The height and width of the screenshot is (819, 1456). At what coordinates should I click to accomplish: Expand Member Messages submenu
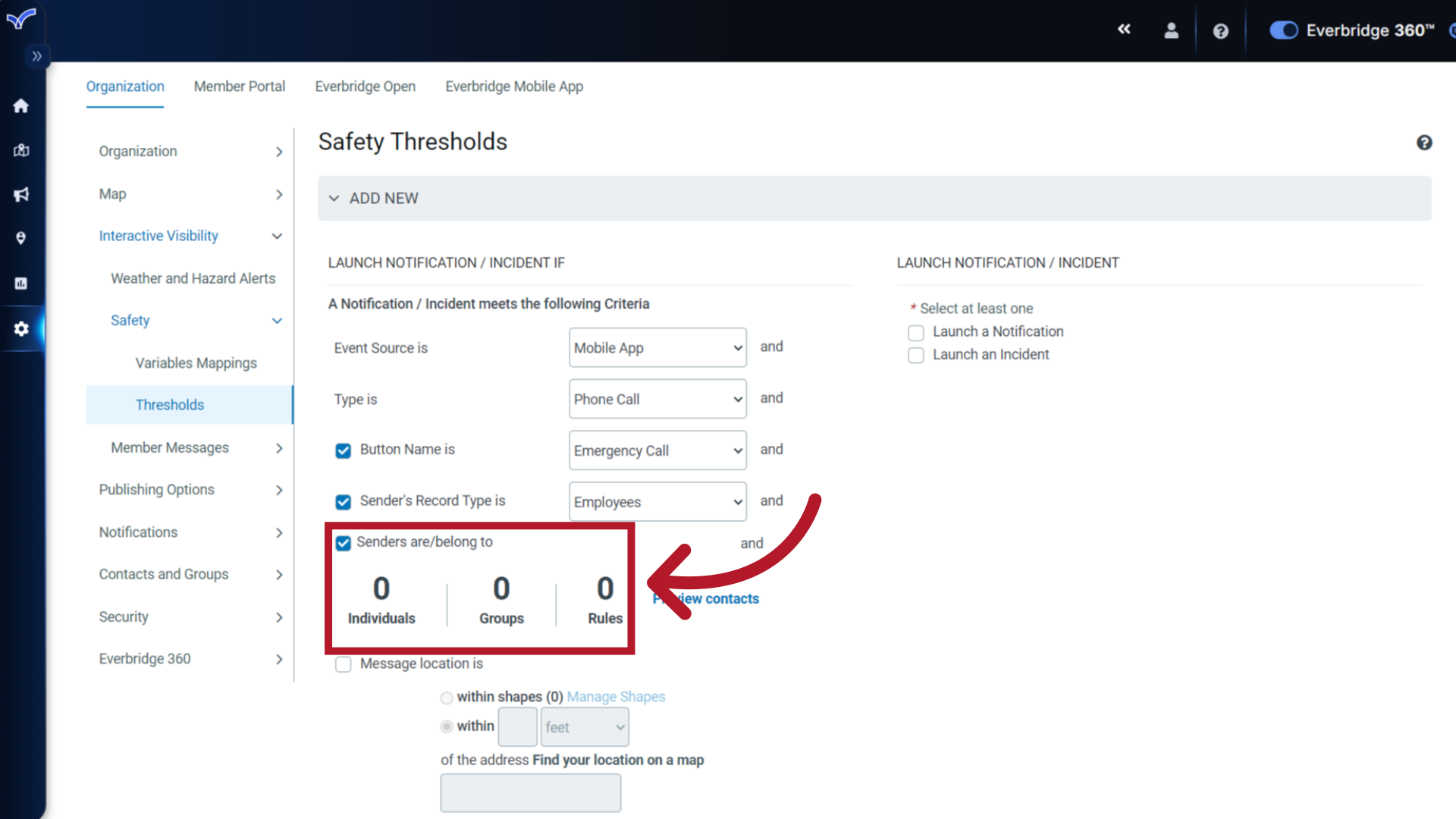click(196, 447)
